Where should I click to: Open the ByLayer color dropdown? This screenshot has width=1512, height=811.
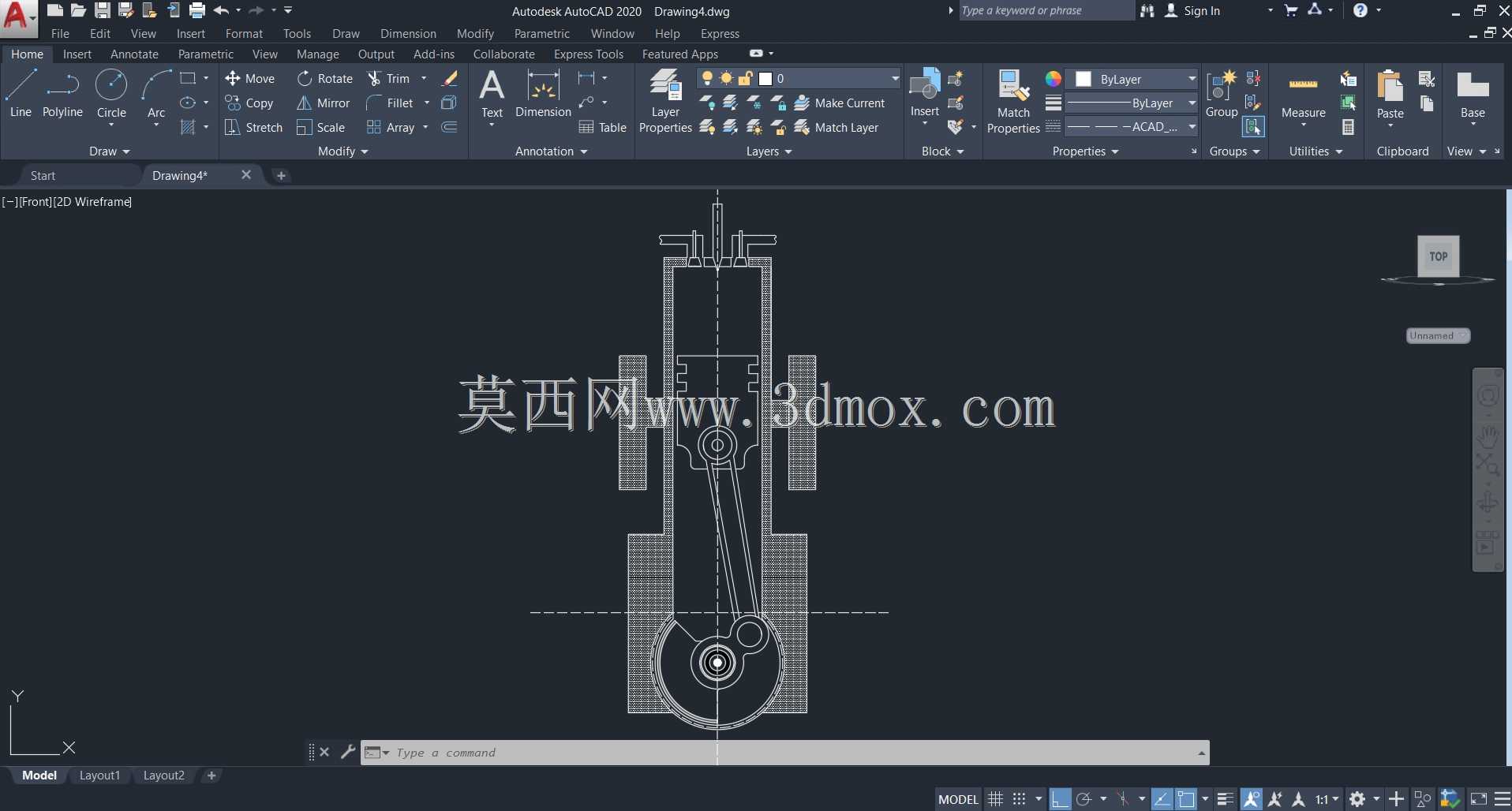point(1192,79)
